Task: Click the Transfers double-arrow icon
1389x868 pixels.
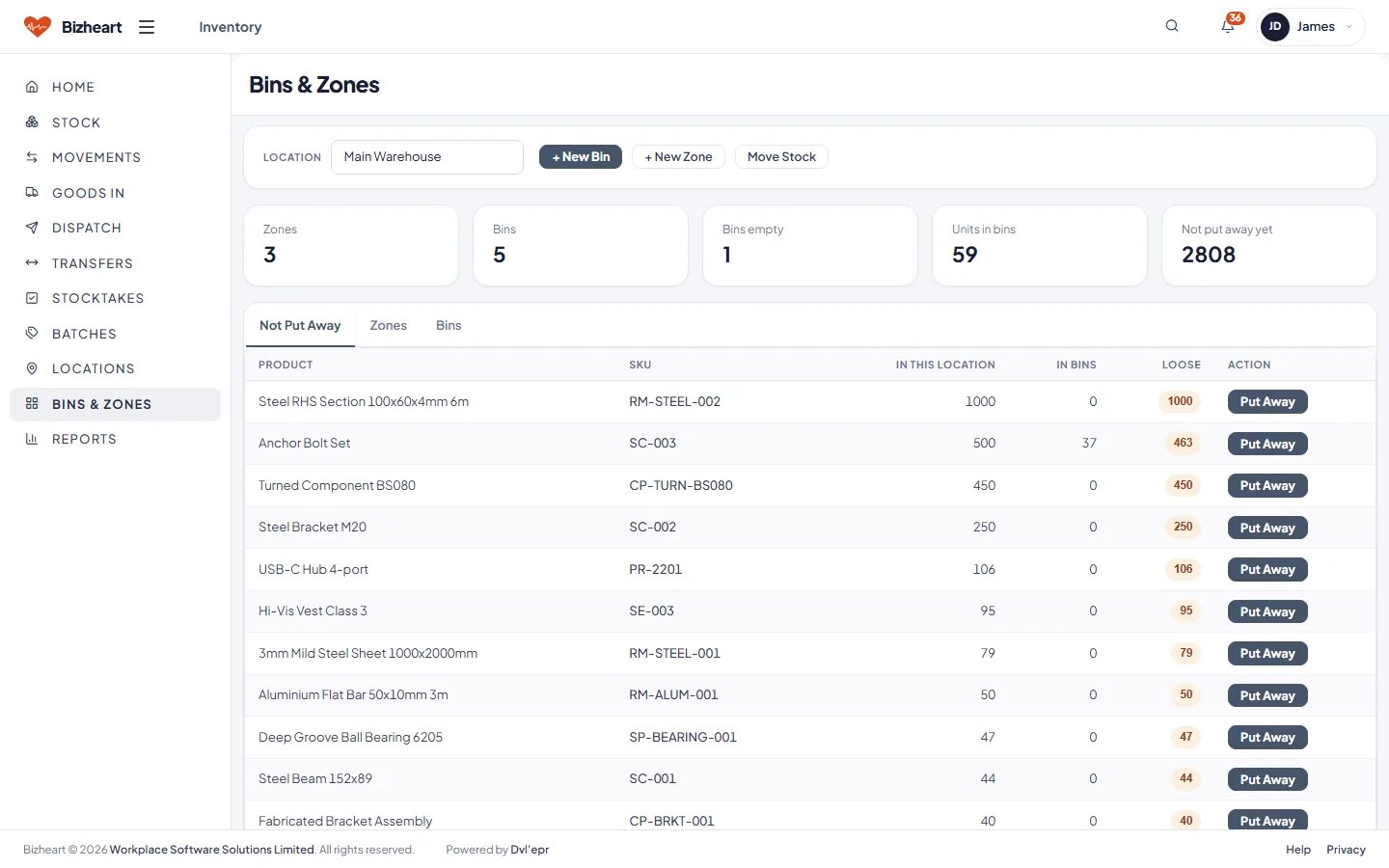Action: pyautogui.click(x=32, y=263)
